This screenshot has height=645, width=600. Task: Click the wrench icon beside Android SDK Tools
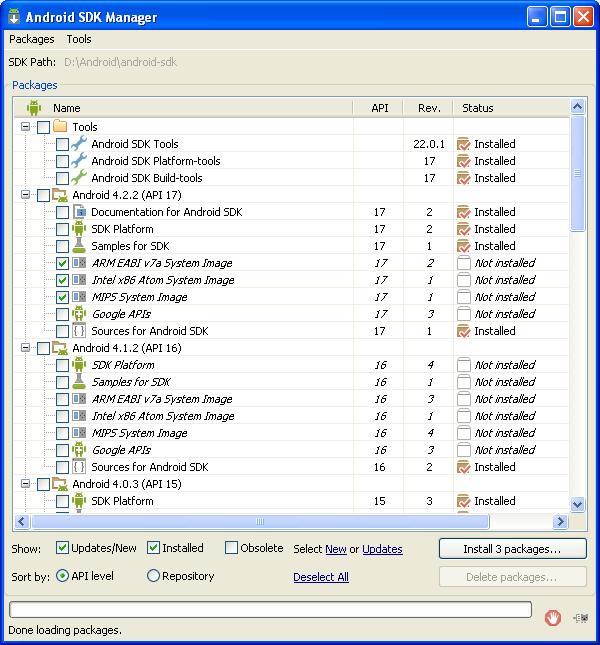click(79, 144)
